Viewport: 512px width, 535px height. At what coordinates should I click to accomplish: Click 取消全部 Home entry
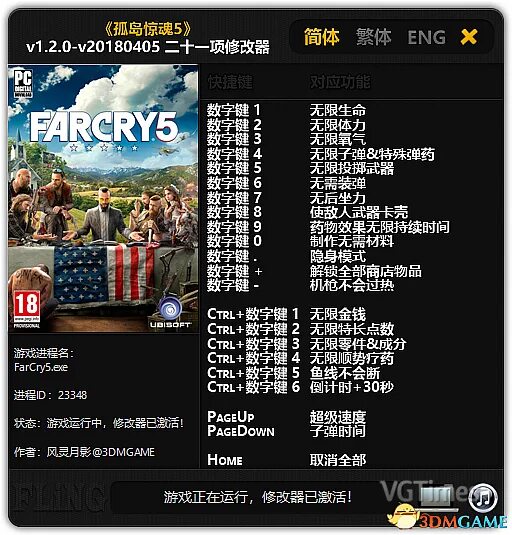pyautogui.click(x=338, y=460)
